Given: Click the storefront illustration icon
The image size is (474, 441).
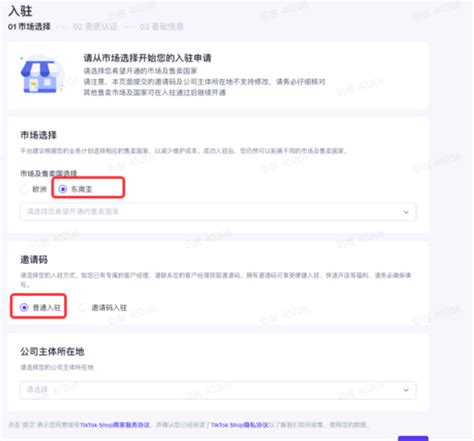Looking at the screenshot, I should (42, 74).
